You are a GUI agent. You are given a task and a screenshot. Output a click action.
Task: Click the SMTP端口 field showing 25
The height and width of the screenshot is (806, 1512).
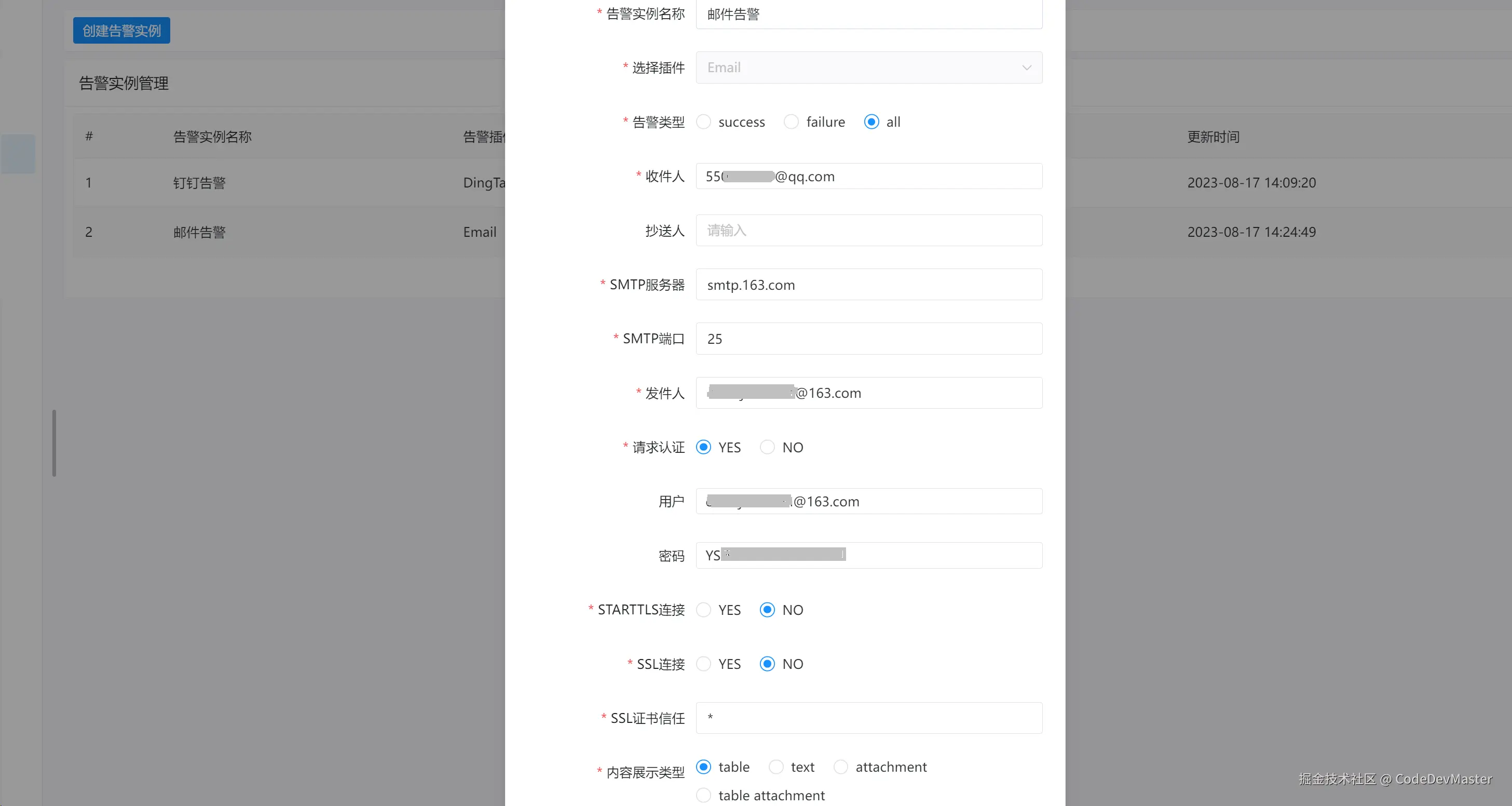[x=869, y=339]
